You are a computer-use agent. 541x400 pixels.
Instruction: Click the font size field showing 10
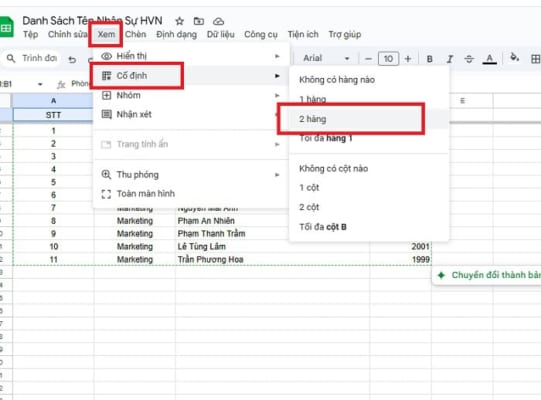point(388,59)
